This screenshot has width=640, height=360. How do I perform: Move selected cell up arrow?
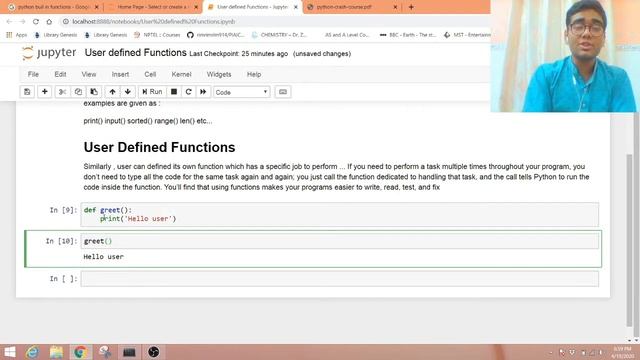point(112,92)
